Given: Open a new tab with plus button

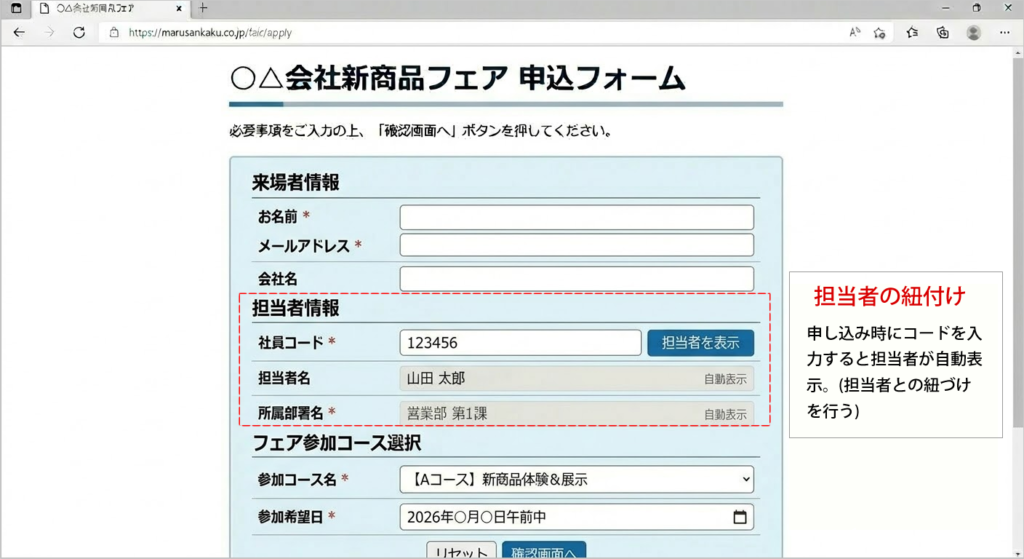Looking at the screenshot, I should pyautogui.click(x=204, y=8).
